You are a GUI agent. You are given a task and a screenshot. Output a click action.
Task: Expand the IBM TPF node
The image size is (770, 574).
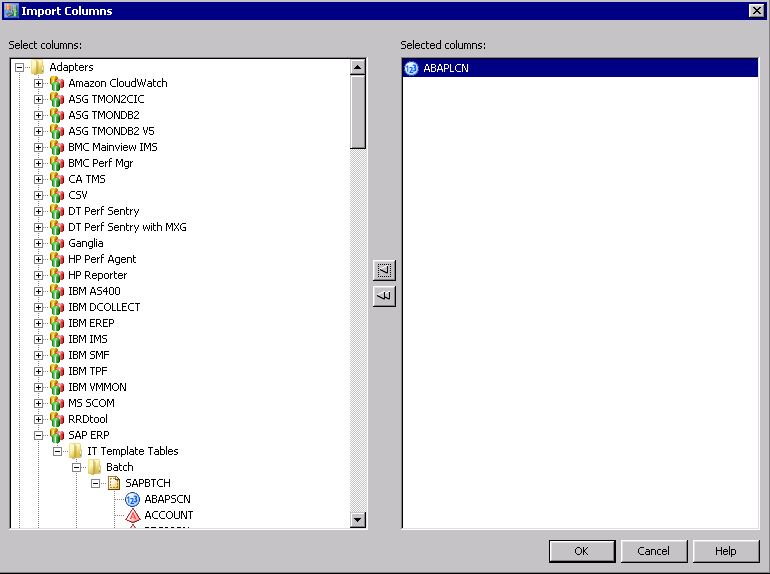pos(38,372)
